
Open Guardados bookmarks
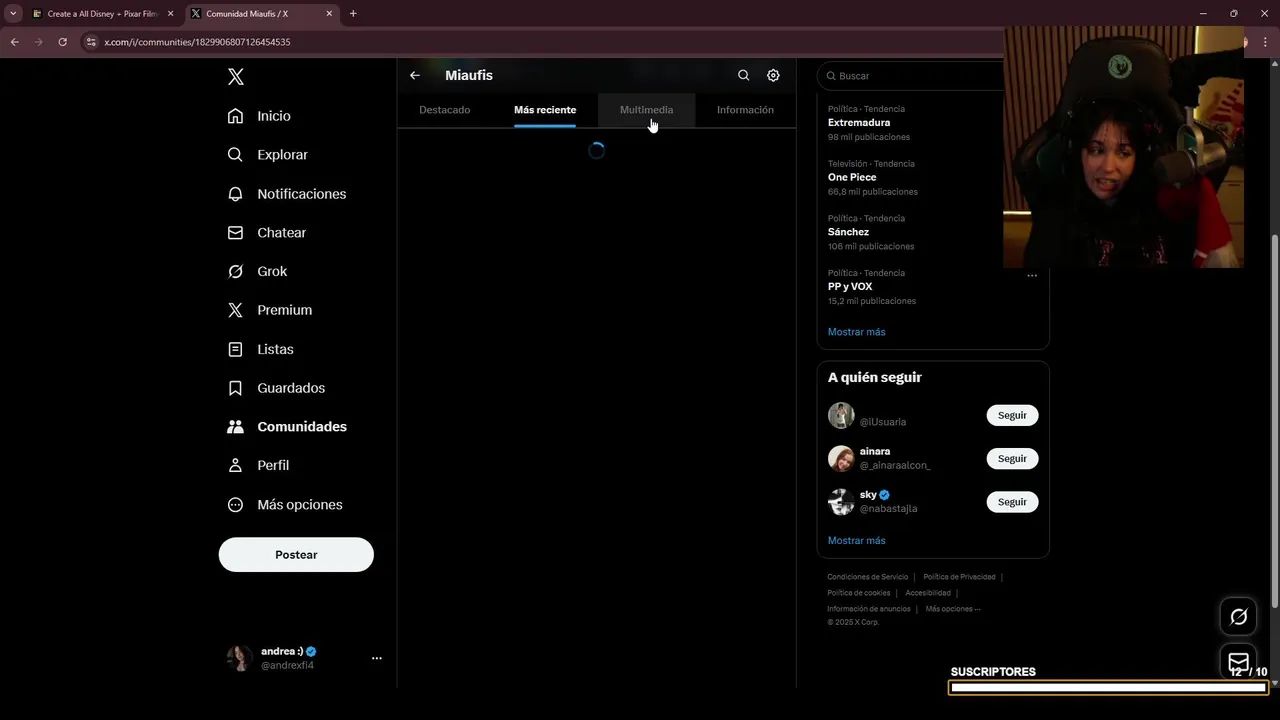point(276,388)
